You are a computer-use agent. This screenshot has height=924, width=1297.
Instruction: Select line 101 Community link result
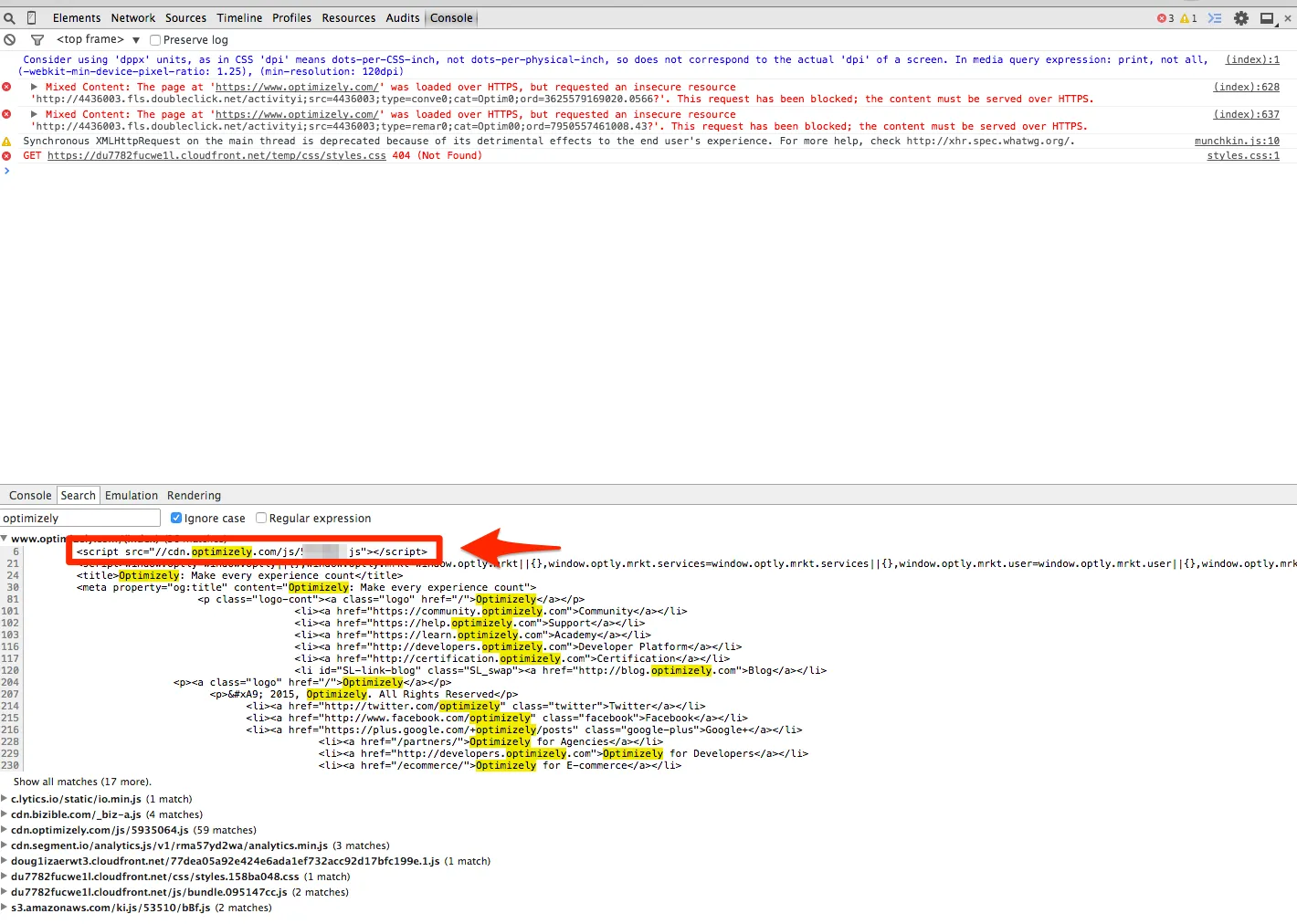(490, 611)
